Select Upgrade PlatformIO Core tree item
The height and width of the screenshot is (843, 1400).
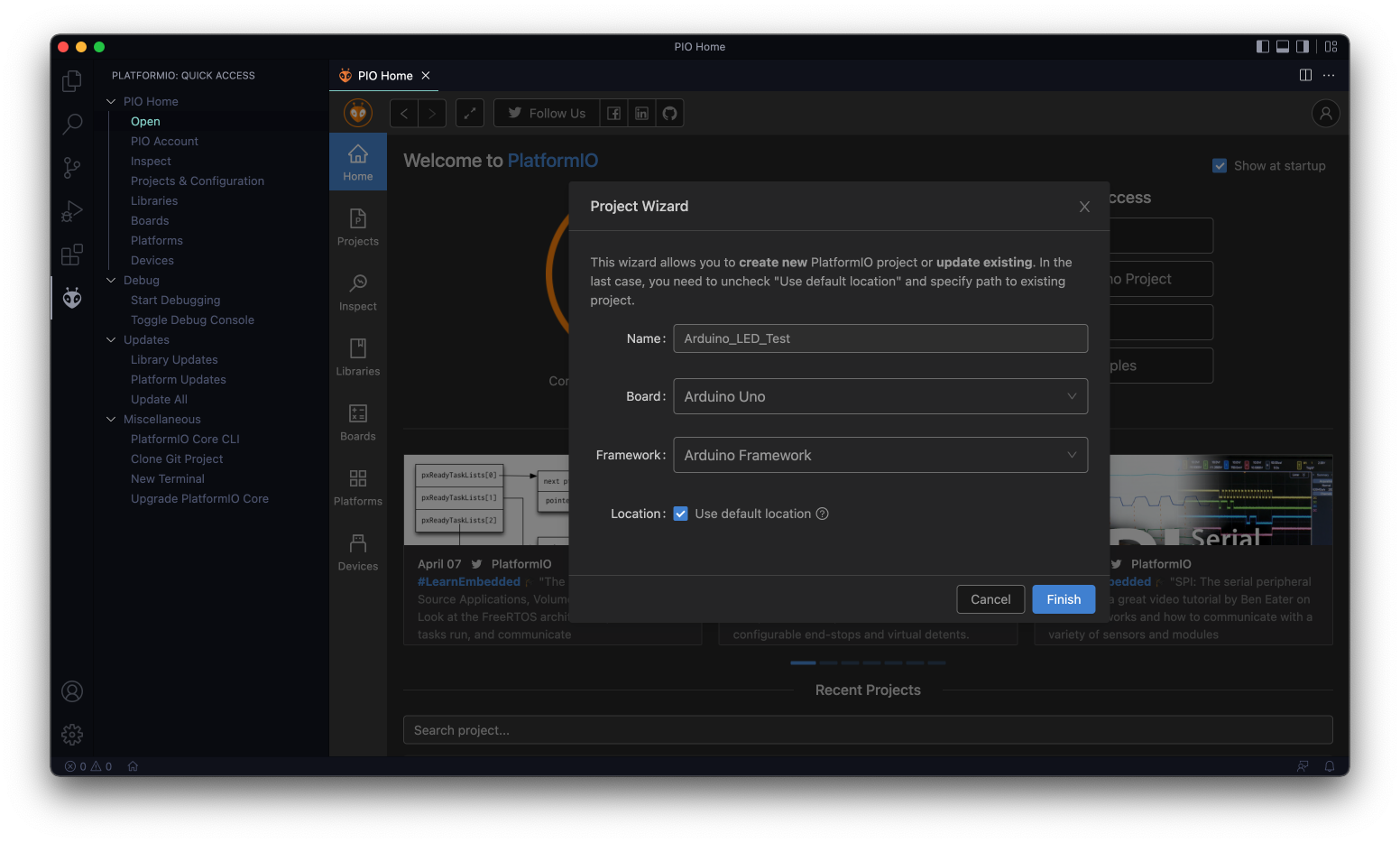[x=199, y=498]
